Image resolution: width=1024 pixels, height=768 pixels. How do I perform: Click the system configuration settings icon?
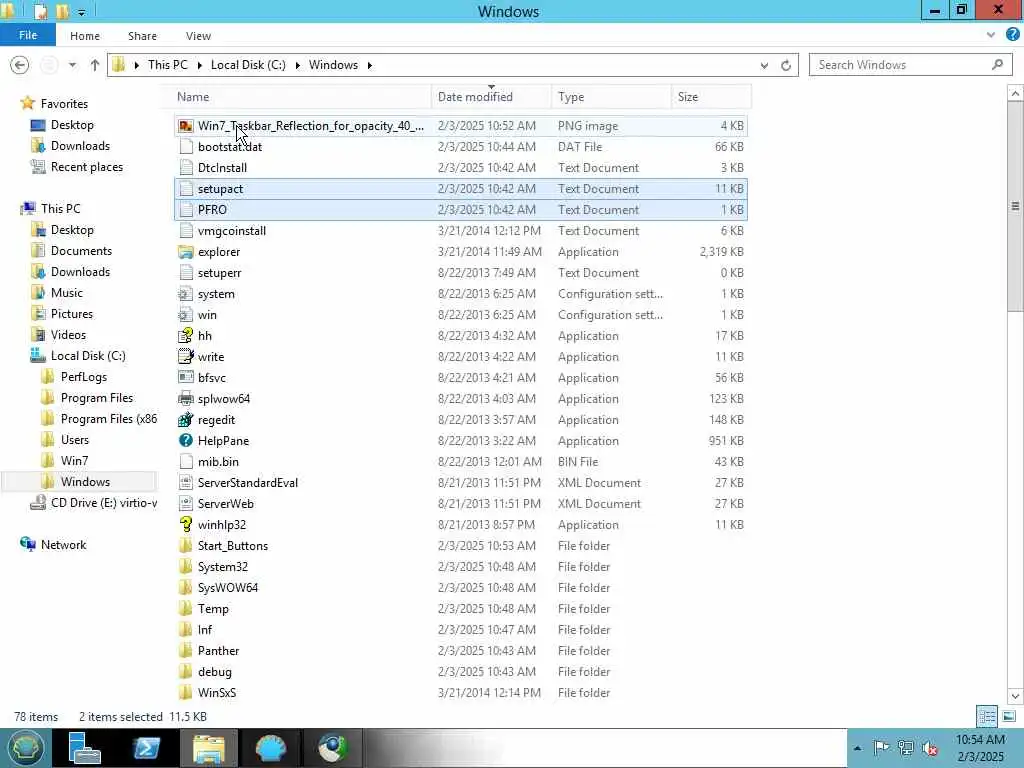(x=185, y=294)
